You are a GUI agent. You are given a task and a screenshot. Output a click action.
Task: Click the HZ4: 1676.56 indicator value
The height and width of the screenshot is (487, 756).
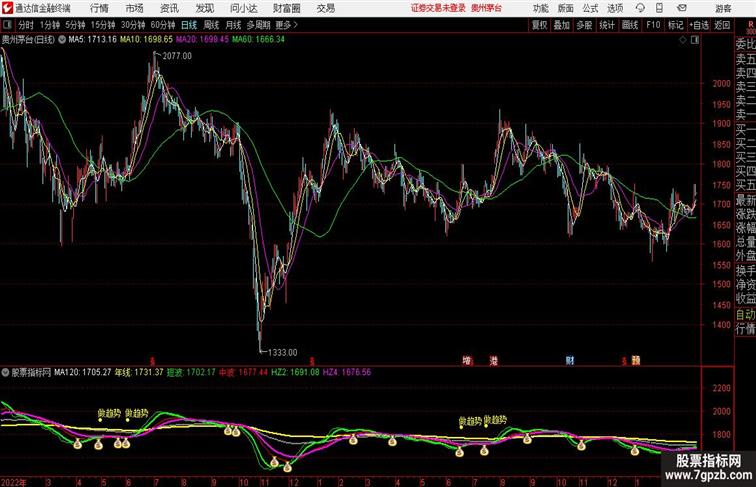pyautogui.click(x=347, y=372)
